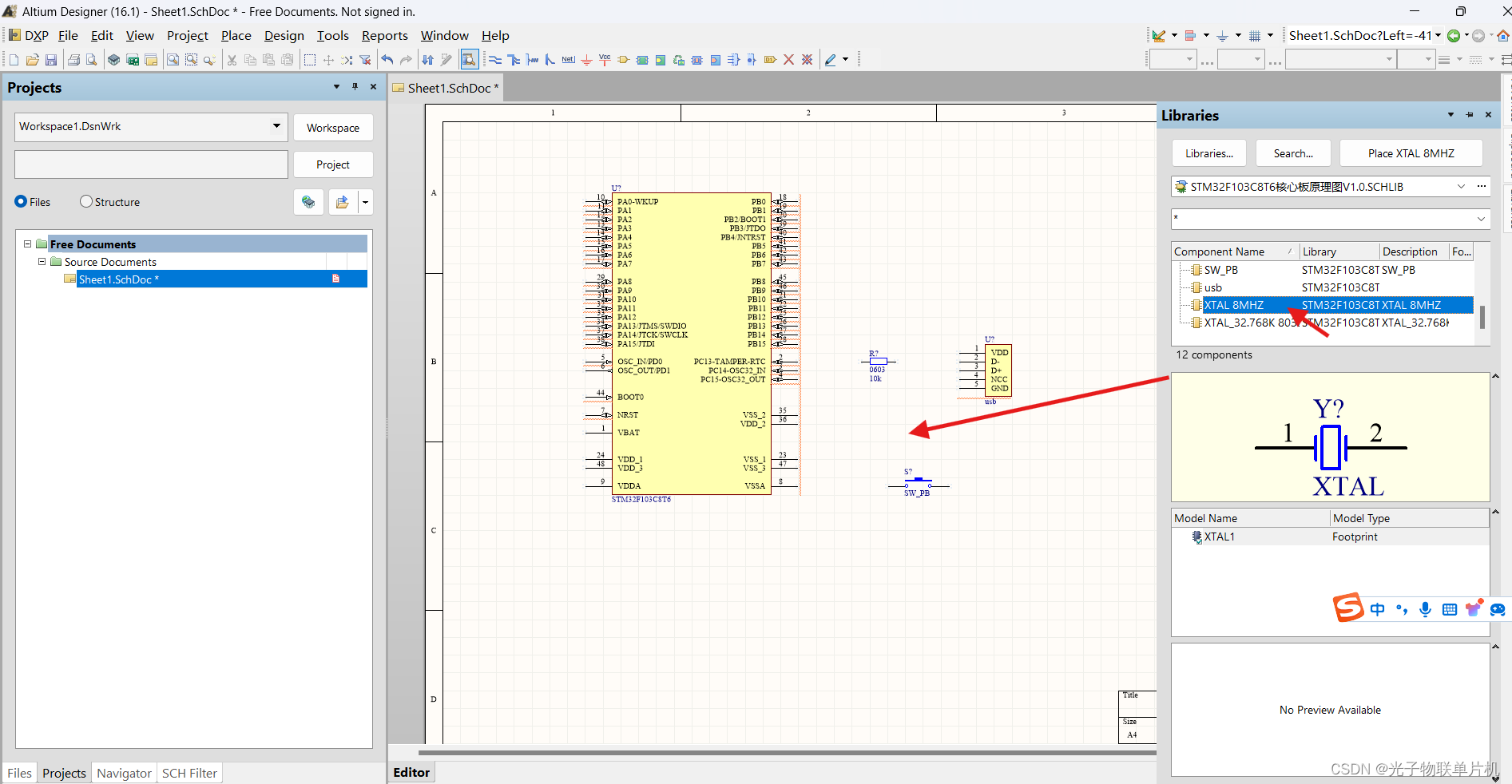Place a No ERC red cross marker
Screen dimensions: 1512x784
[x=788, y=60]
